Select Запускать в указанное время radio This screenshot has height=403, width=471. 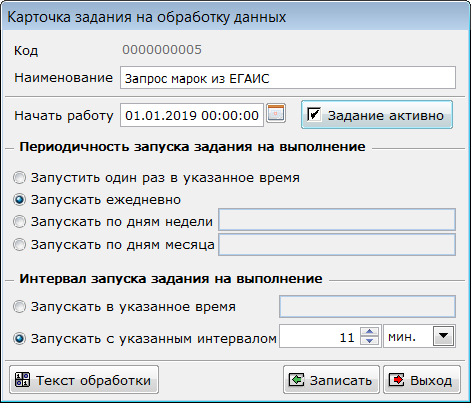coord(19,306)
